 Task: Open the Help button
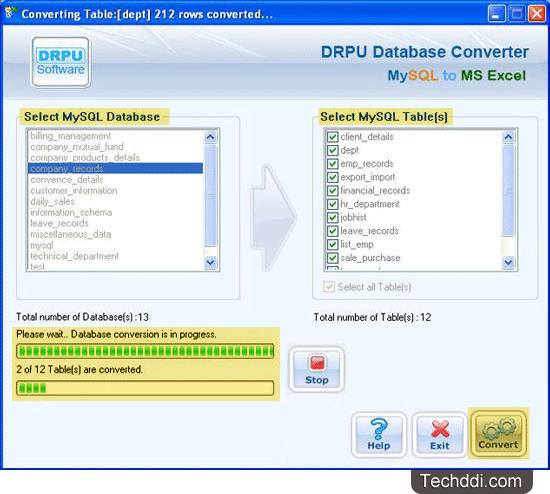coord(379,435)
